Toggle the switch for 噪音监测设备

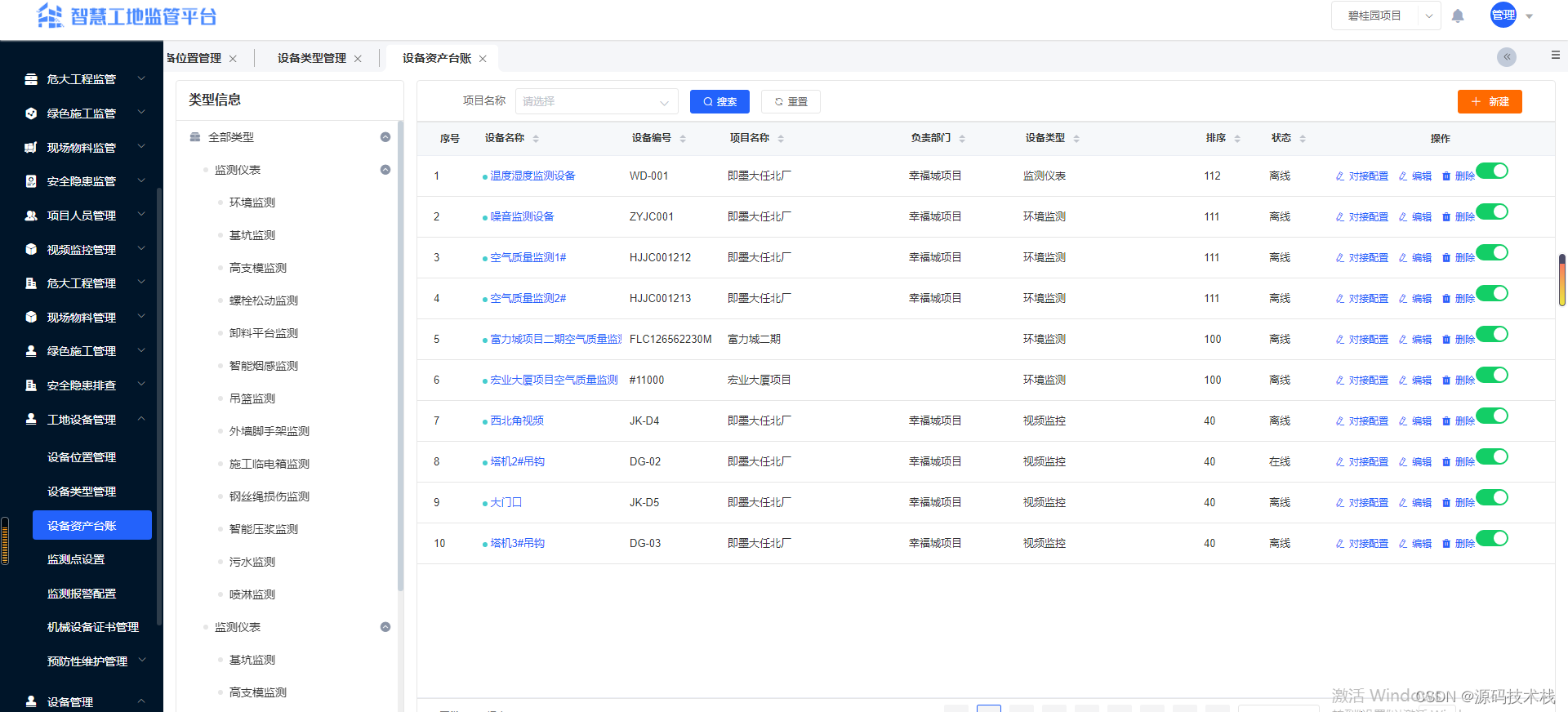(x=1492, y=211)
